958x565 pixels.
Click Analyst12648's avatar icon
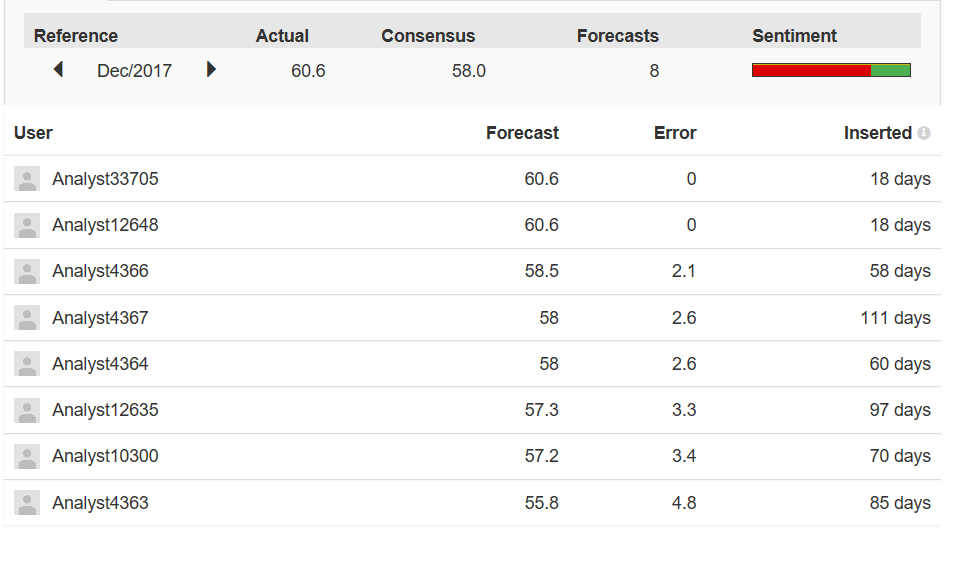coord(27,226)
